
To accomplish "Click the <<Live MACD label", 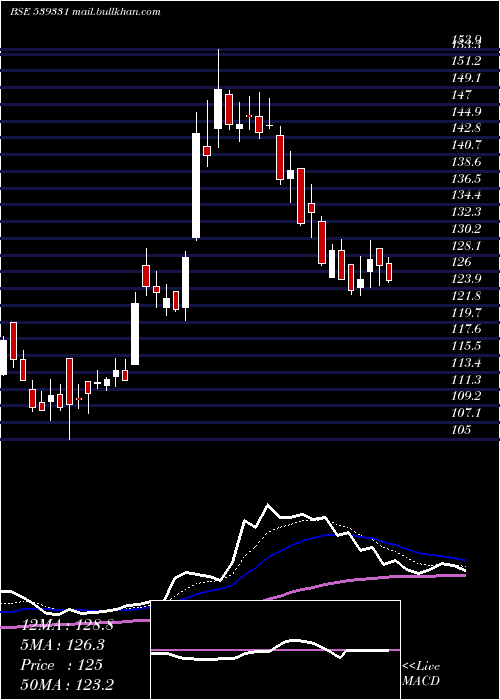I will pos(421,674).
